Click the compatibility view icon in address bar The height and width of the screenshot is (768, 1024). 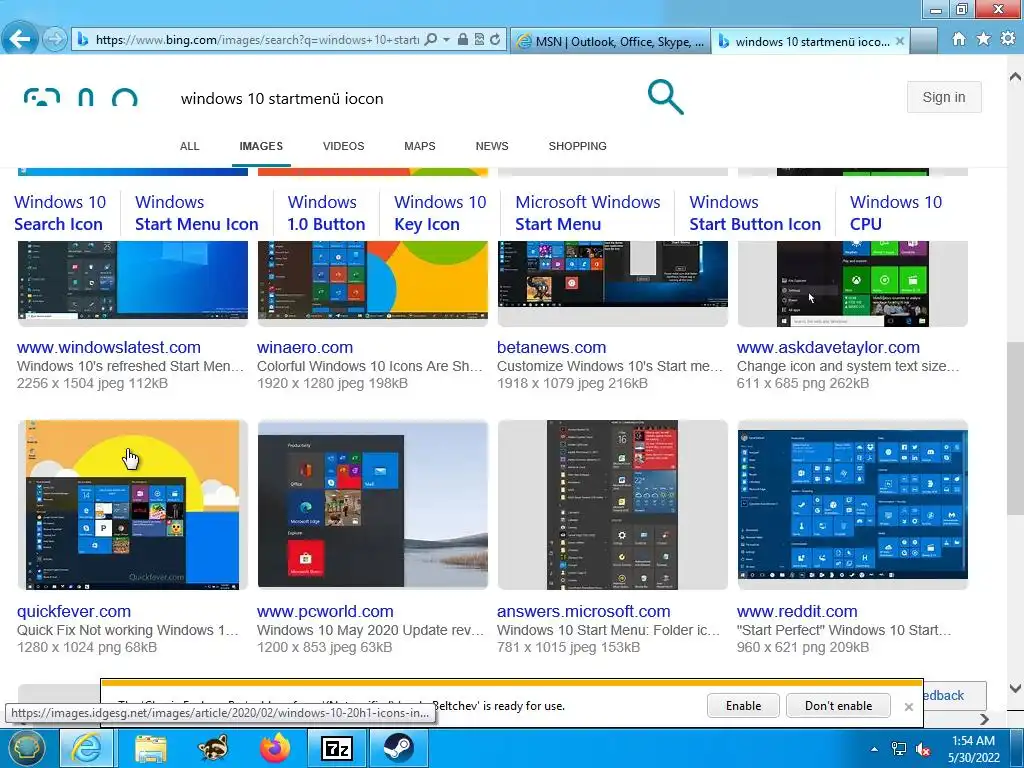pyautogui.click(x=479, y=40)
